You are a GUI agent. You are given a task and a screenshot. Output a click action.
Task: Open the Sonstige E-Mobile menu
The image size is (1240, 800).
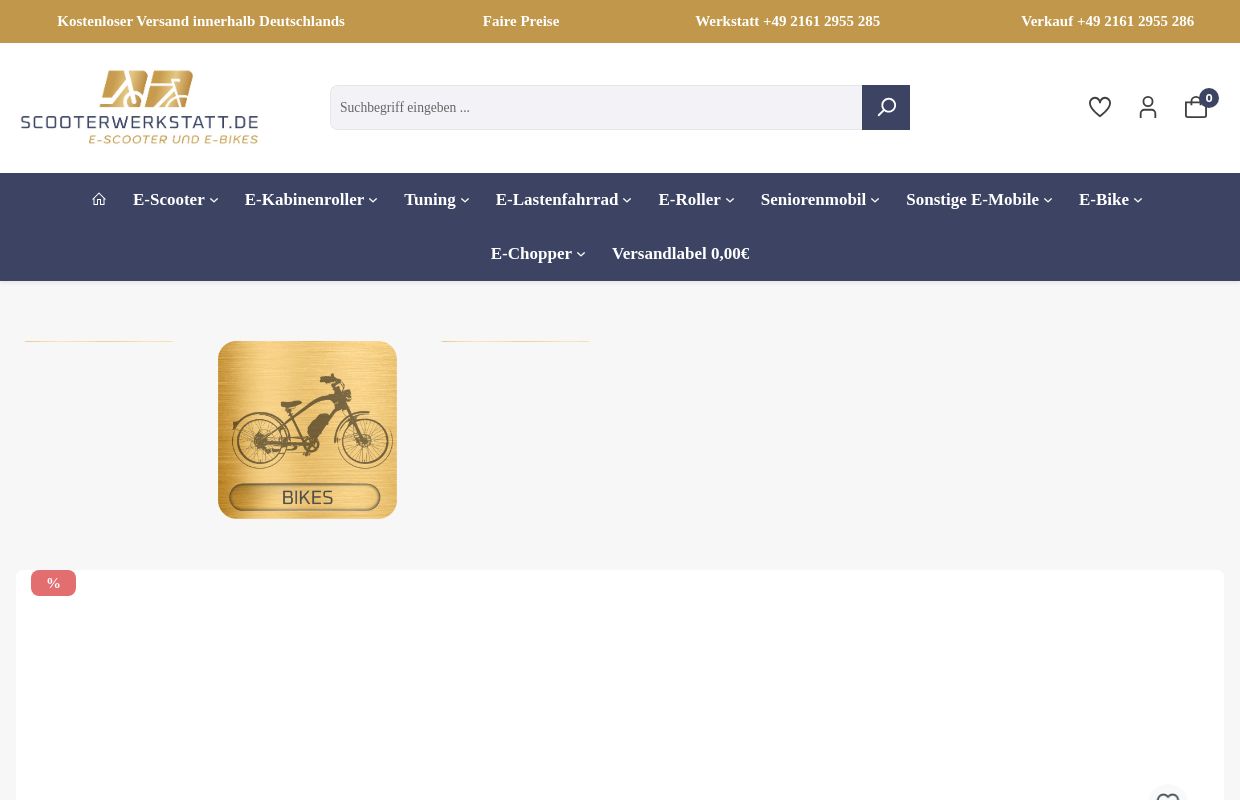[979, 200]
